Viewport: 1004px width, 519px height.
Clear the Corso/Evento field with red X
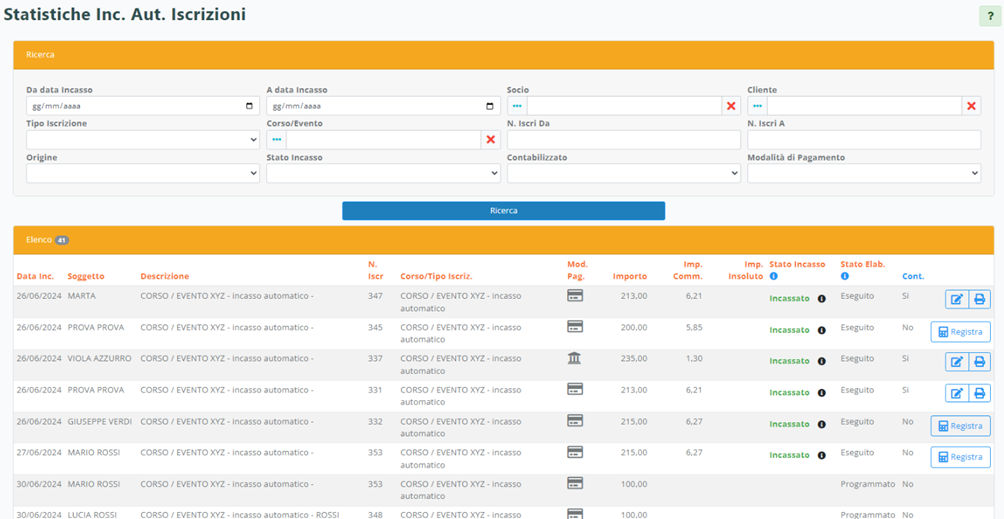pos(491,140)
